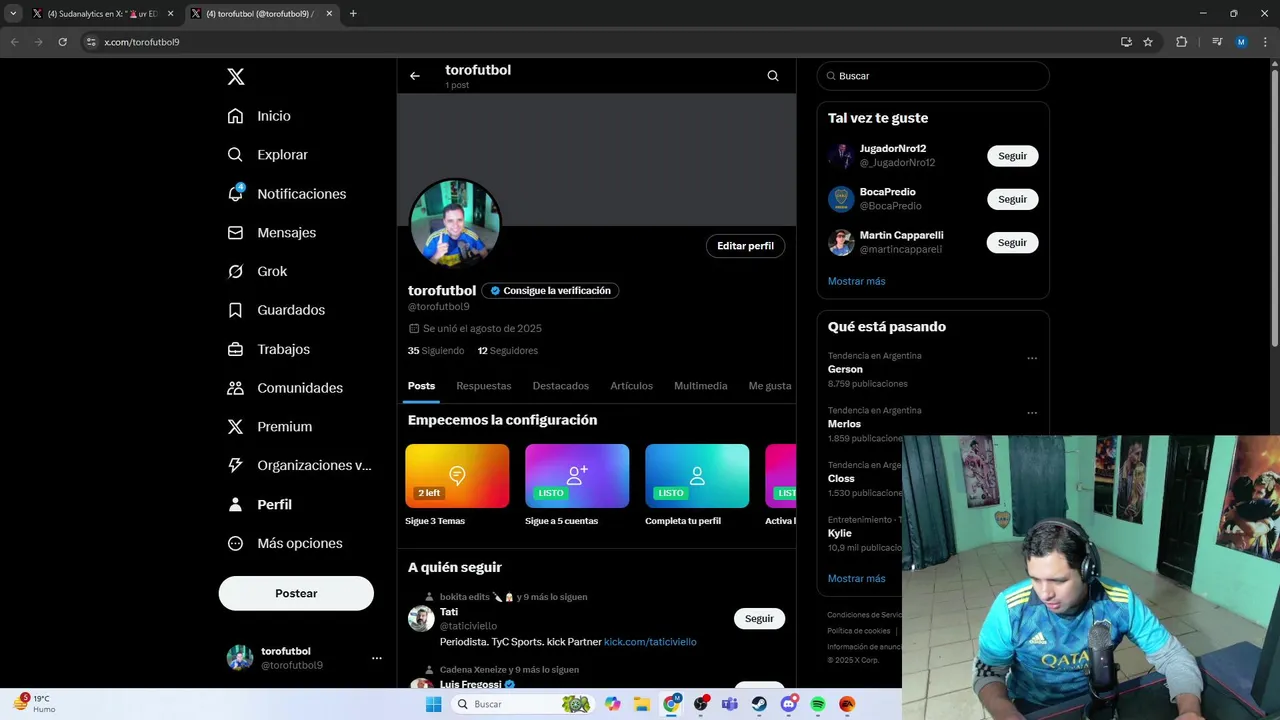Select the Respuestas tab
Screen dimensions: 1280x720
coord(484,386)
